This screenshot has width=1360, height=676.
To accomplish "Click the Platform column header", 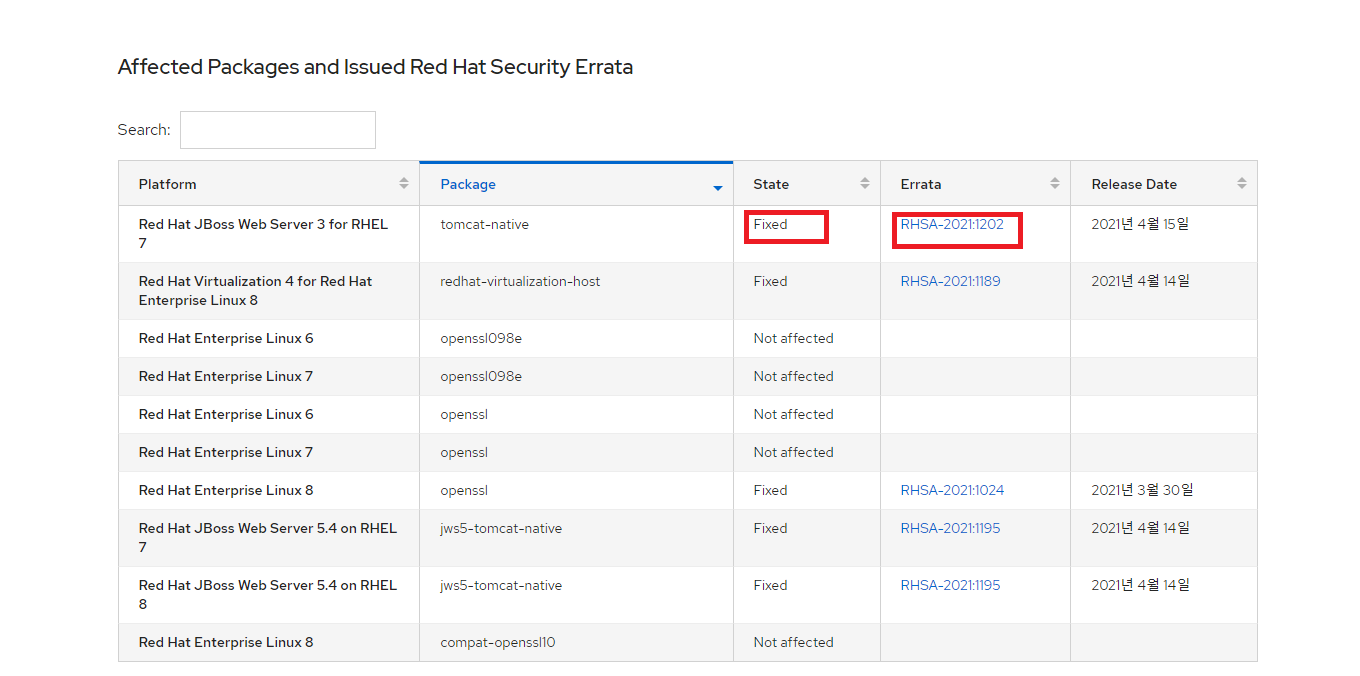I will pyautogui.click(x=269, y=184).
